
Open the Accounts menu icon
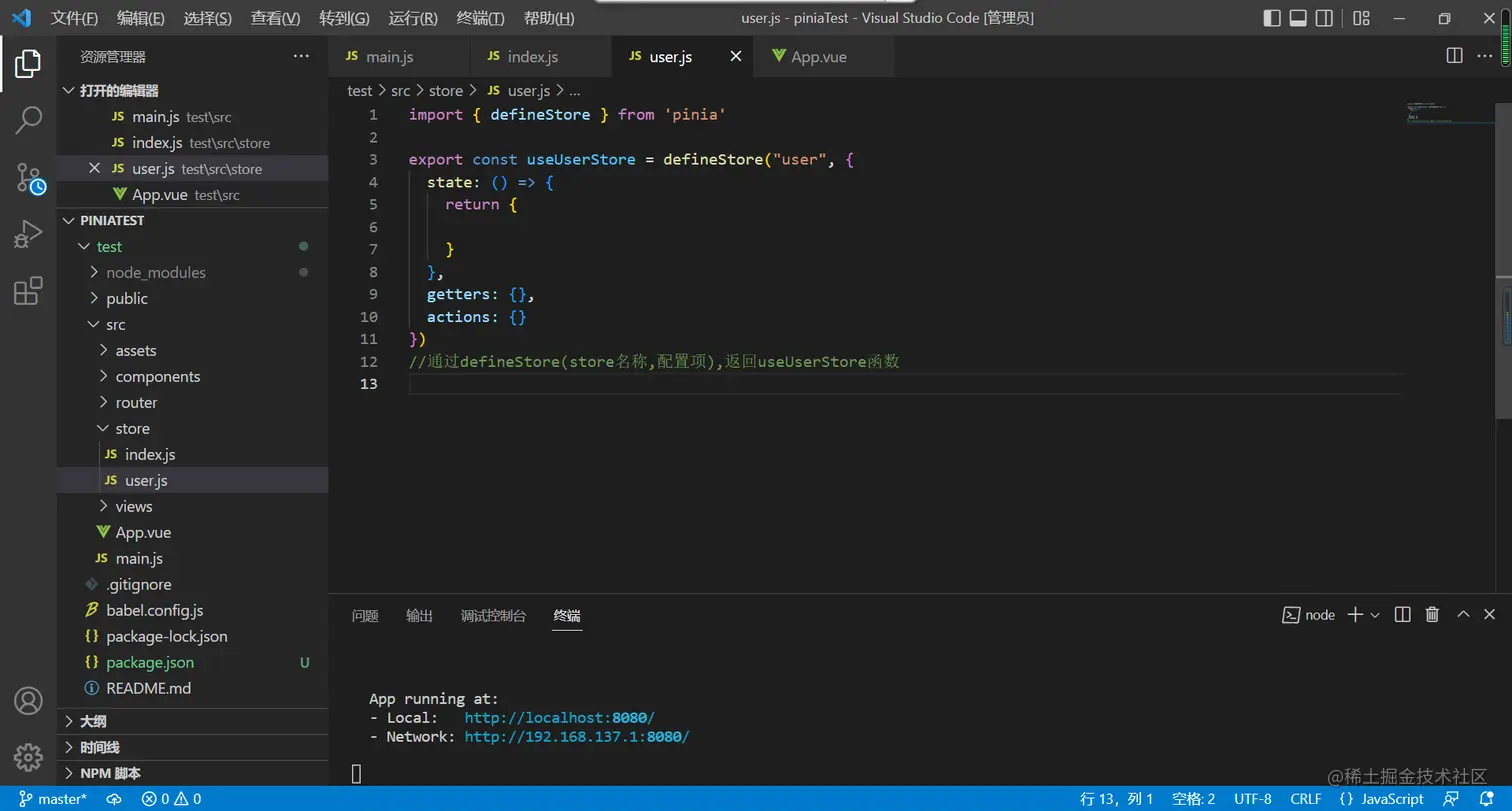pyautogui.click(x=28, y=701)
